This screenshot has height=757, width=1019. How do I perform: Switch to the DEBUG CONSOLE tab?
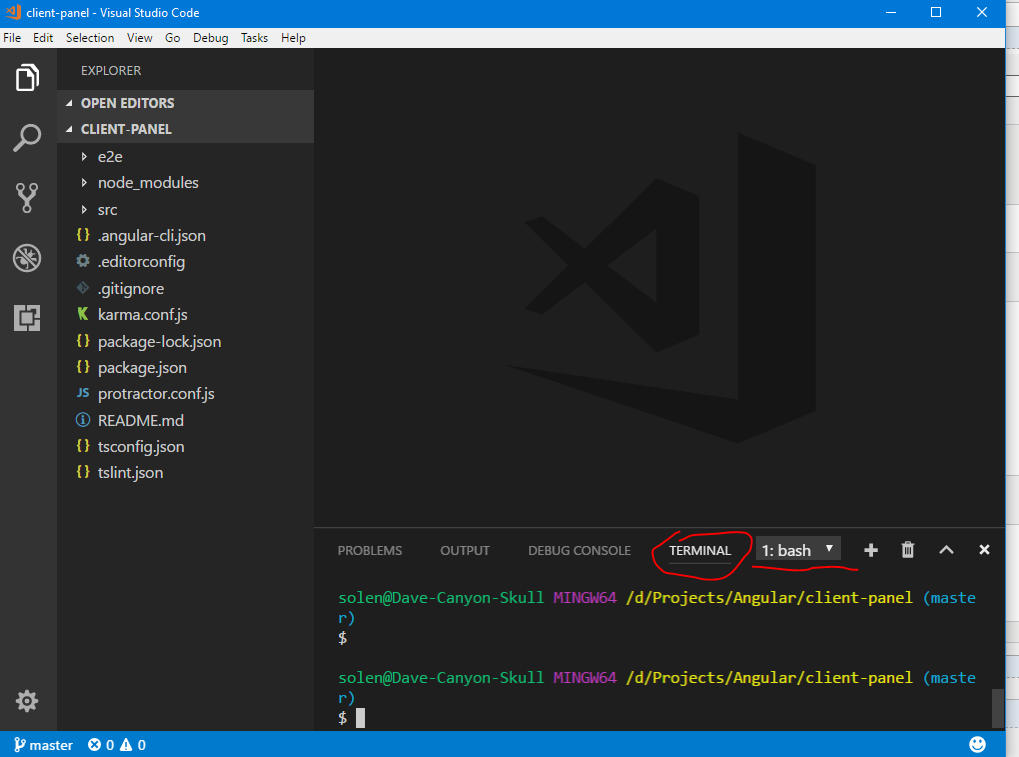tap(579, 550)
